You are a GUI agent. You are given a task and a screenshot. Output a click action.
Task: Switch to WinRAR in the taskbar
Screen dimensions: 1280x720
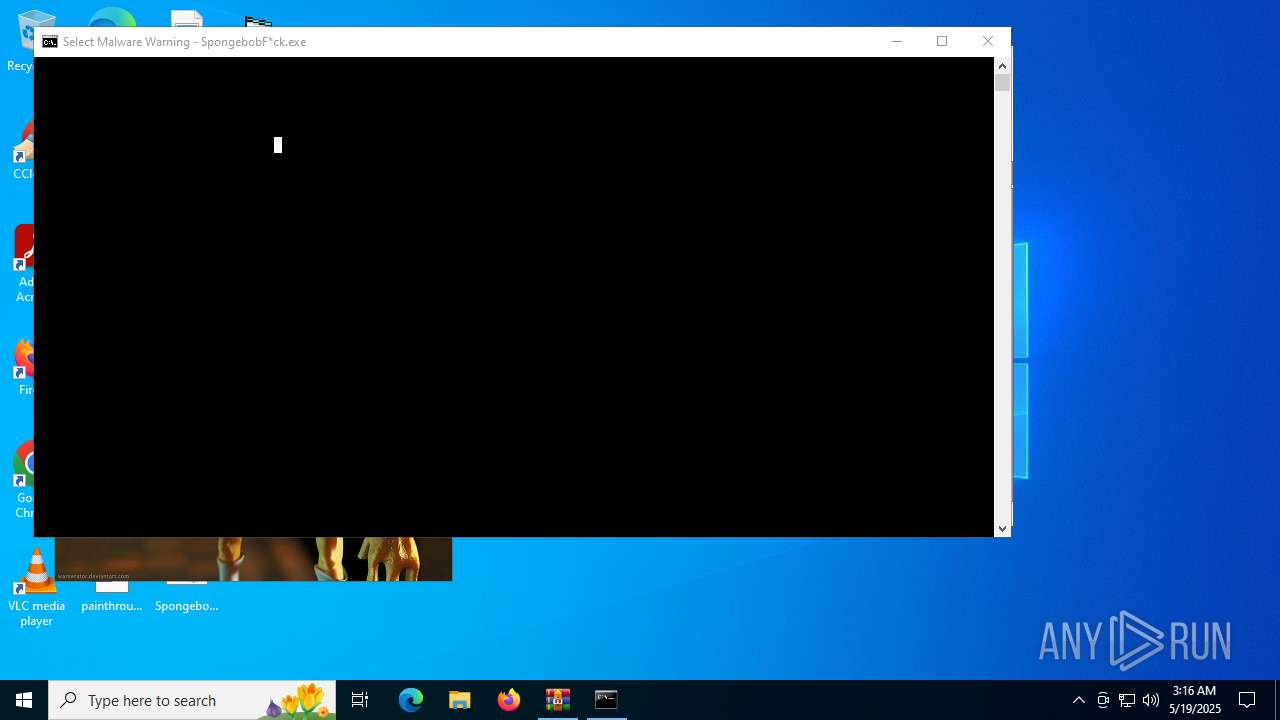[558, 700]
